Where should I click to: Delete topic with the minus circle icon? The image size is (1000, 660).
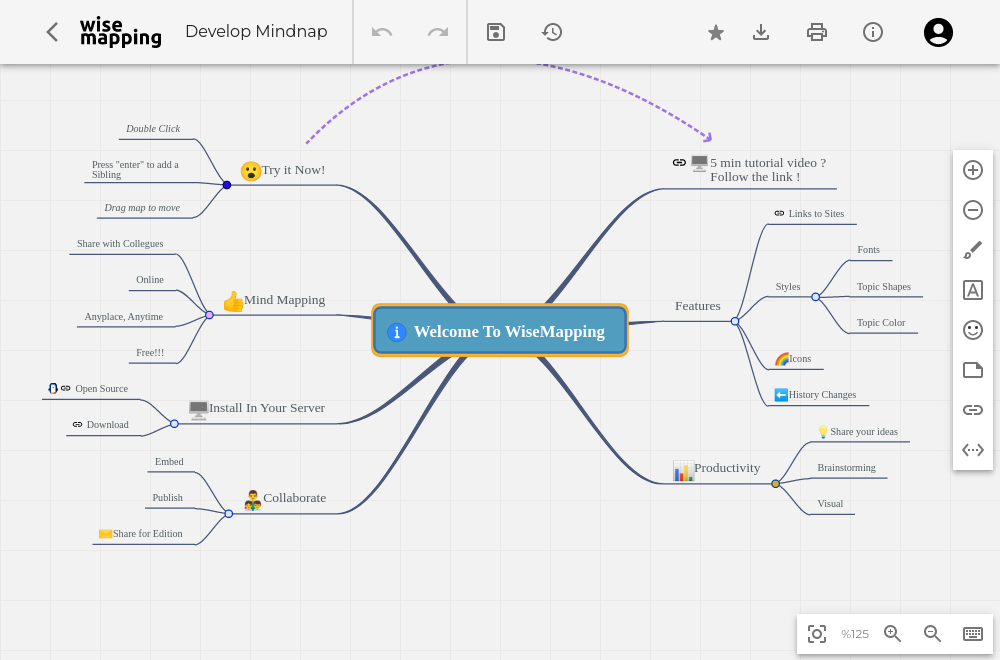(x=973, y=210)
